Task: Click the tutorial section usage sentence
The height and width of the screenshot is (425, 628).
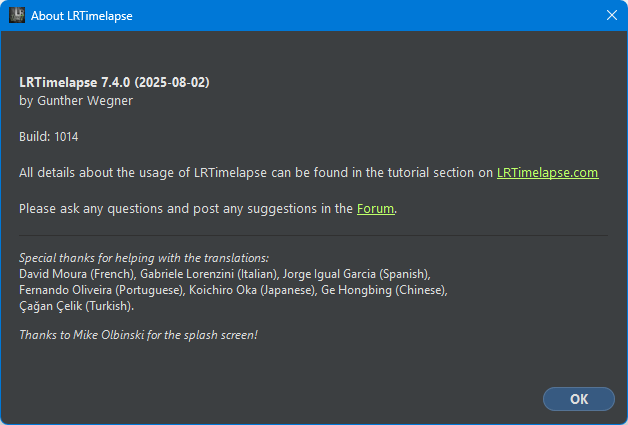Action: [256, 172]
